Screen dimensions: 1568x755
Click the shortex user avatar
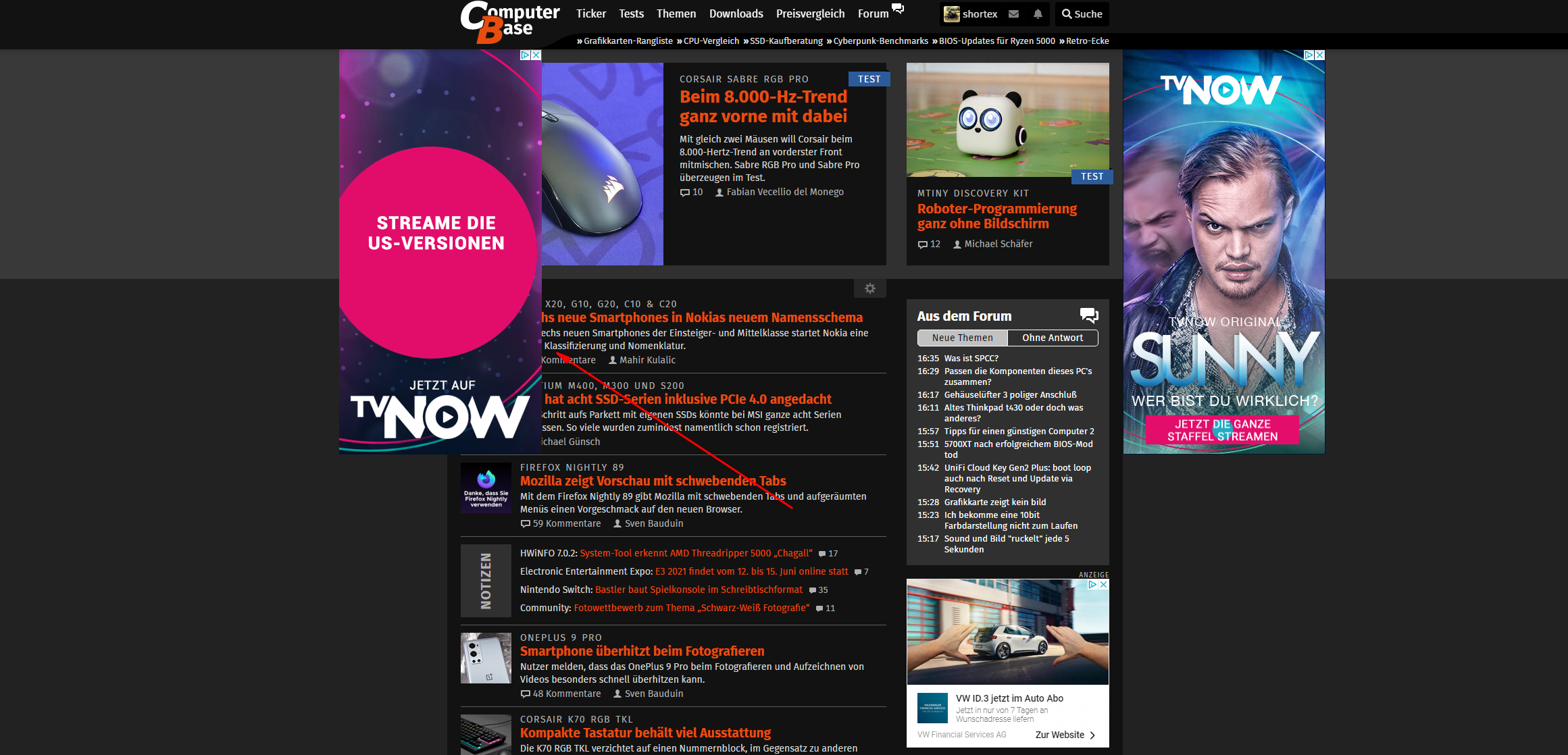click(x=952, y=14)
